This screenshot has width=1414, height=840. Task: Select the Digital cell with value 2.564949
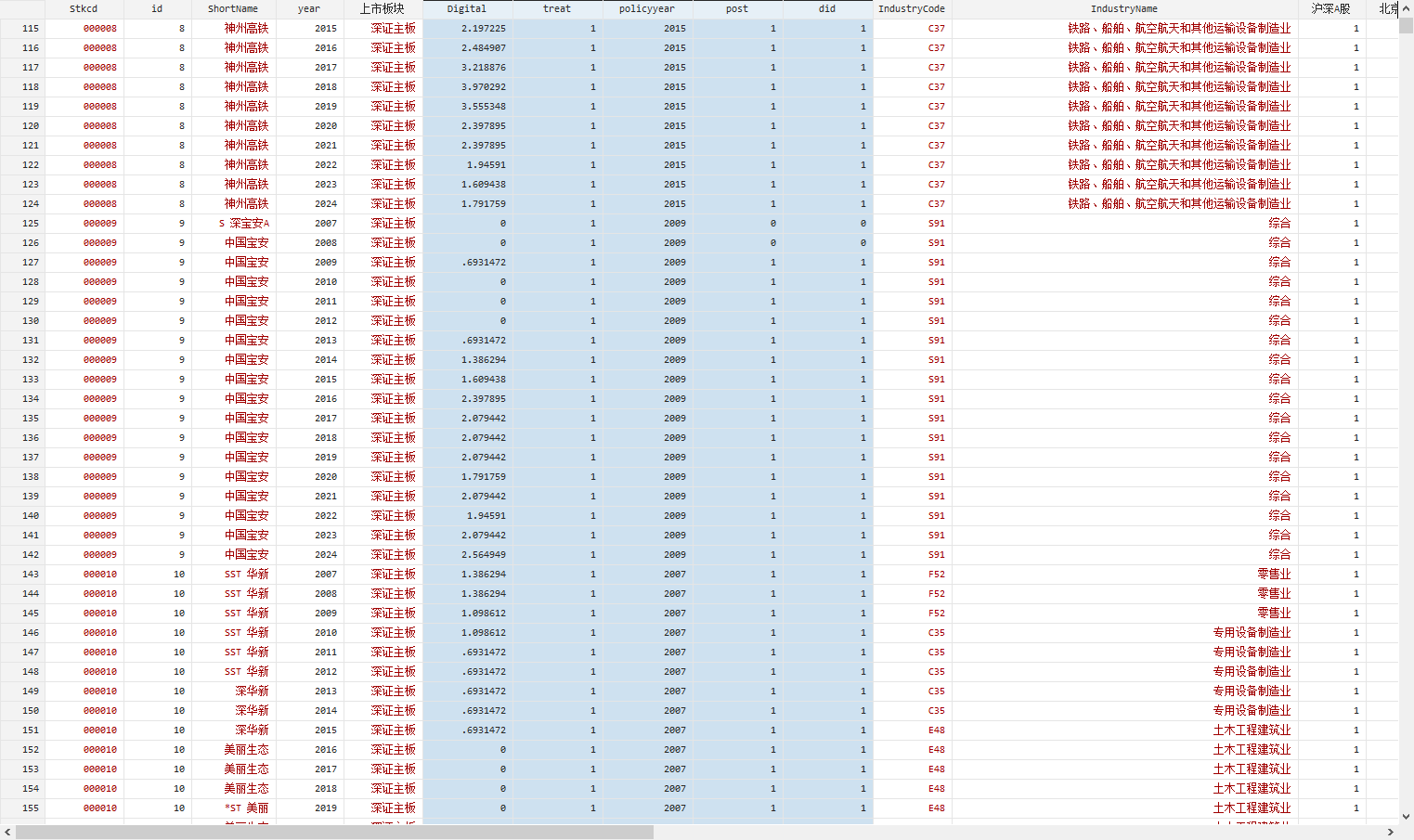[x=483, y=555]
